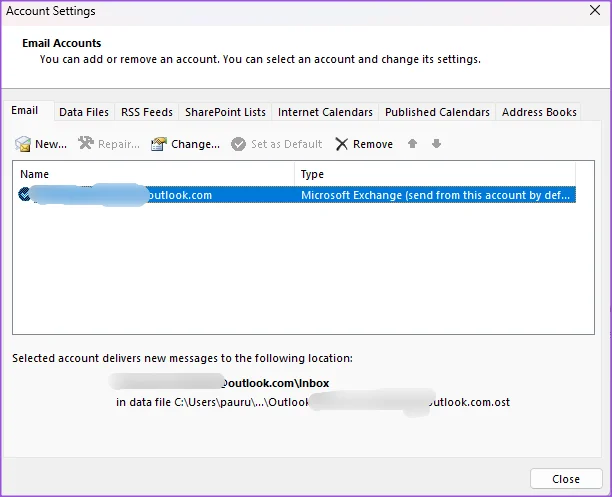Click the Email Accounts heading
This screenshot has width=612, height=497.
(62, 43)
